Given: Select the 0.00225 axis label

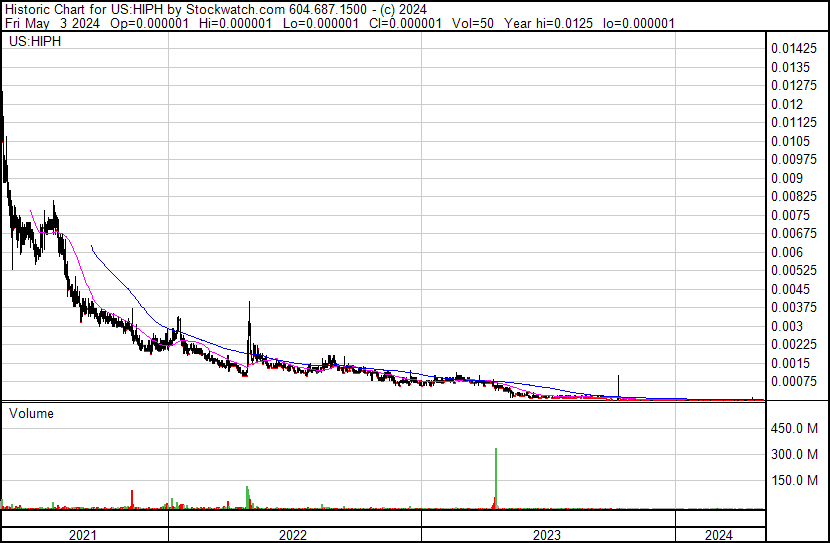Looking at the screenshot, I should pos(794,345).
